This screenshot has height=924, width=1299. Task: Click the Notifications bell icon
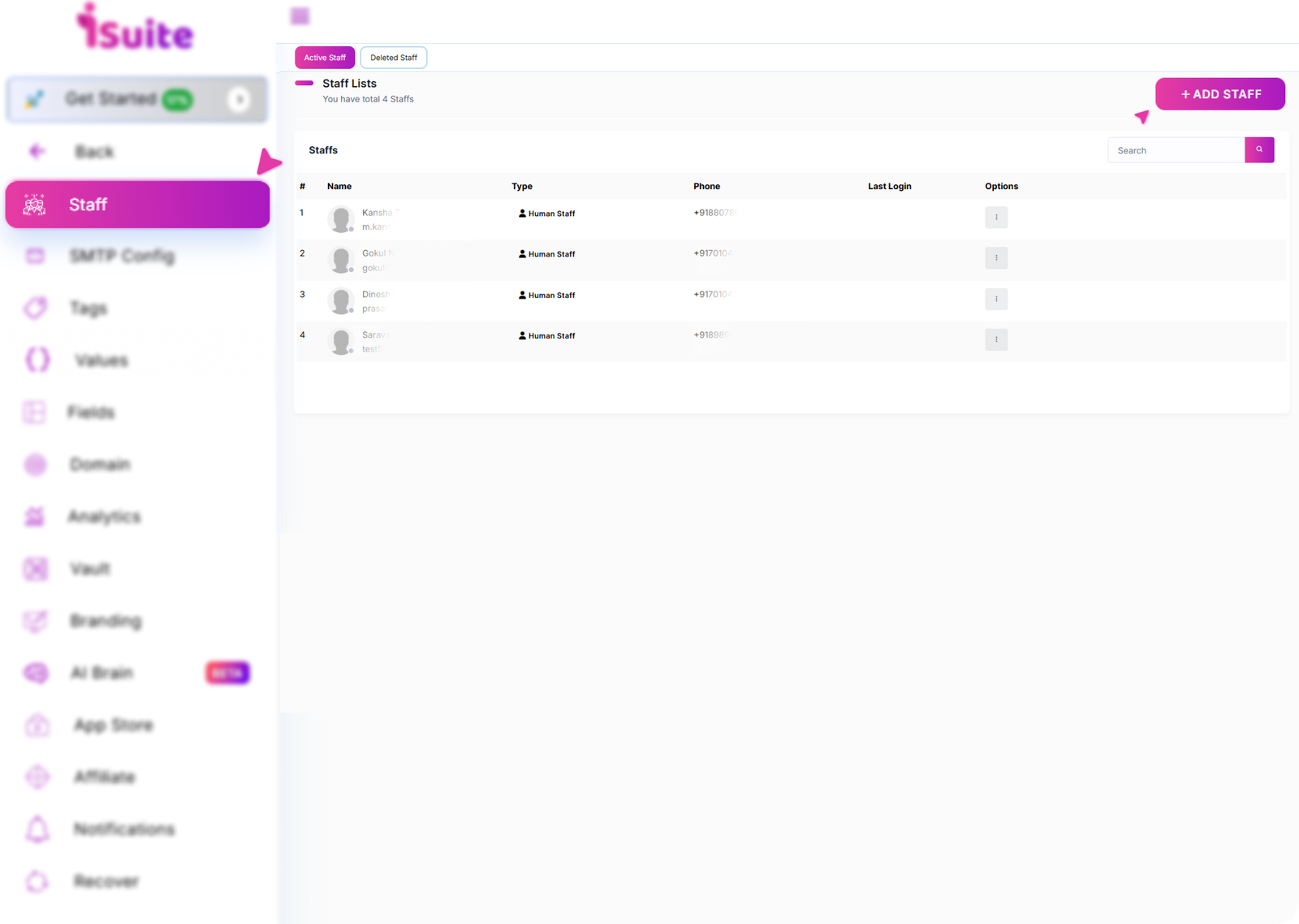click(37, 829)
